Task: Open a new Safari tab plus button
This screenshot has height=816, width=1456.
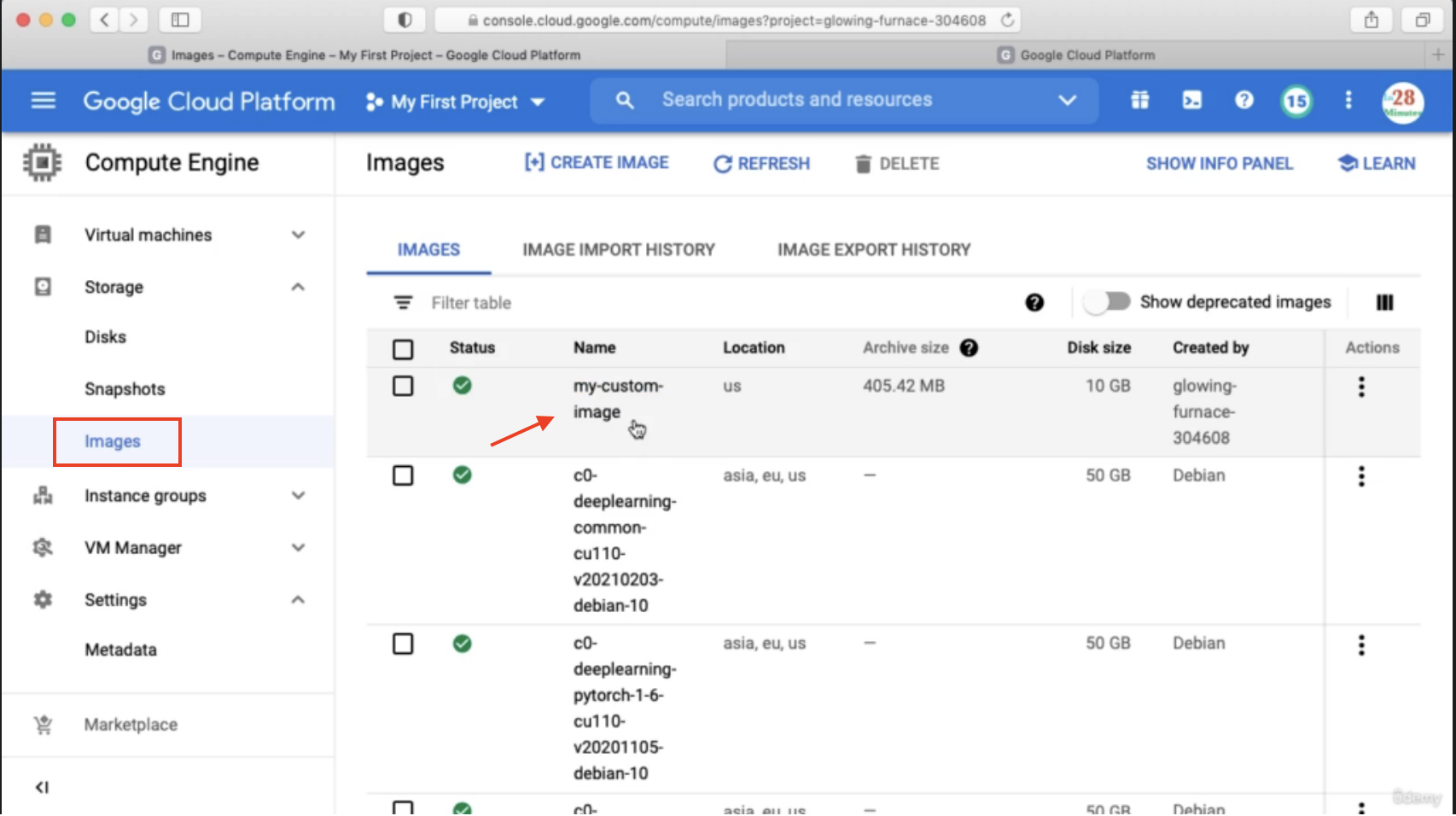Action: point(1438,55)
